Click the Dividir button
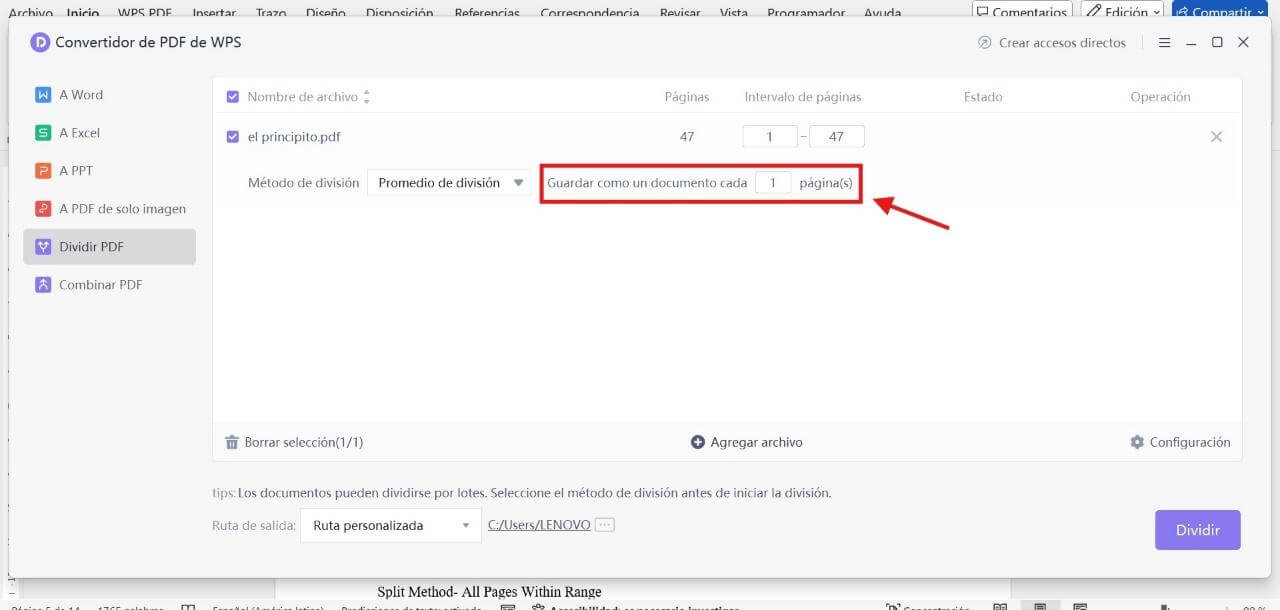Viewport: 1280px width, 610px height. (1198, 530)
